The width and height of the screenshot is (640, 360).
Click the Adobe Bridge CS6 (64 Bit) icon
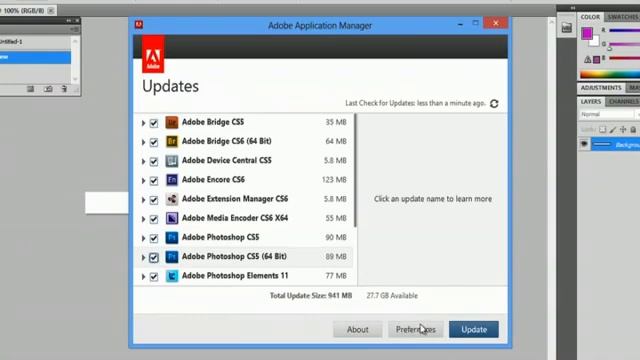coord(171,141)
